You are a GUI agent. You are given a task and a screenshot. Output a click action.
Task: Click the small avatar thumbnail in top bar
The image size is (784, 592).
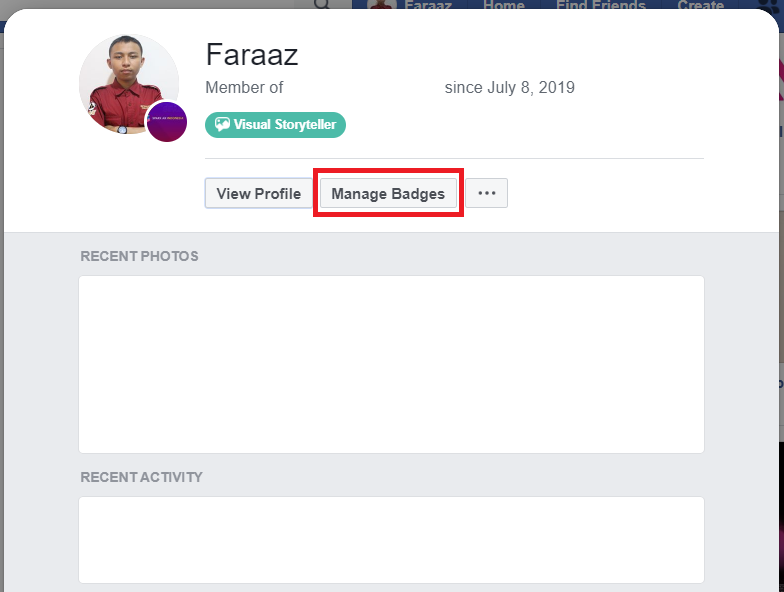pos(381,5)
